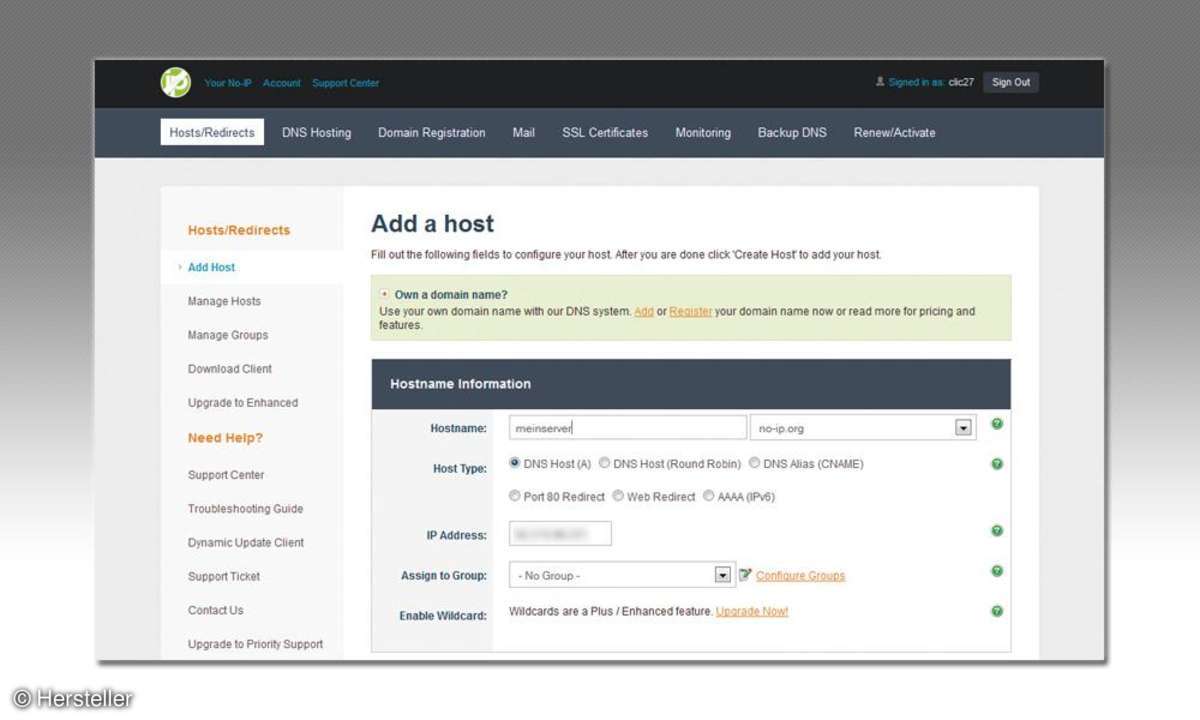
Task: Select Port 80 Redirect radio button
Action: [515, 496]
